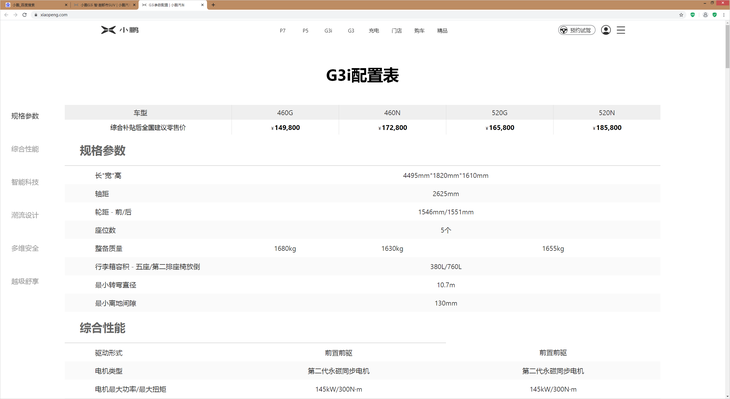730x399 pixels.
Task: Click the 1655kg curb weight value
Action: (x=553, y=249)
